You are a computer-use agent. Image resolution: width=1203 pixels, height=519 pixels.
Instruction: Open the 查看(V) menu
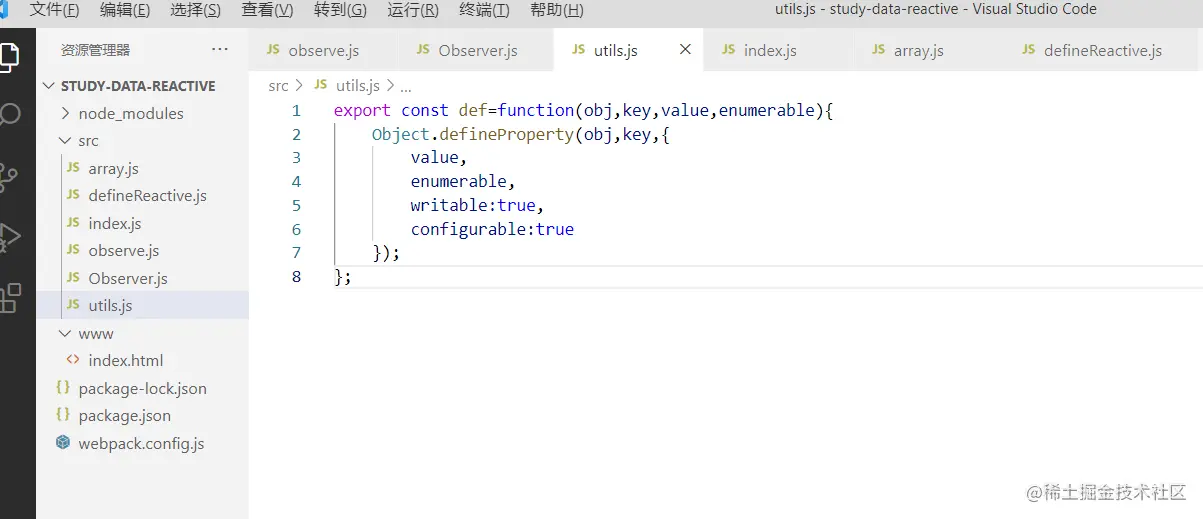267,10
